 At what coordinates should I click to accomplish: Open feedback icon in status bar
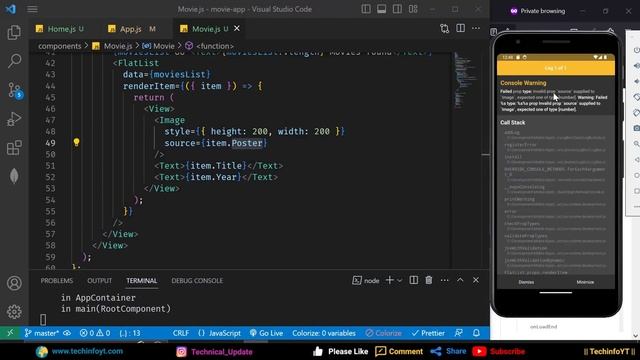[x=459, y=333]
